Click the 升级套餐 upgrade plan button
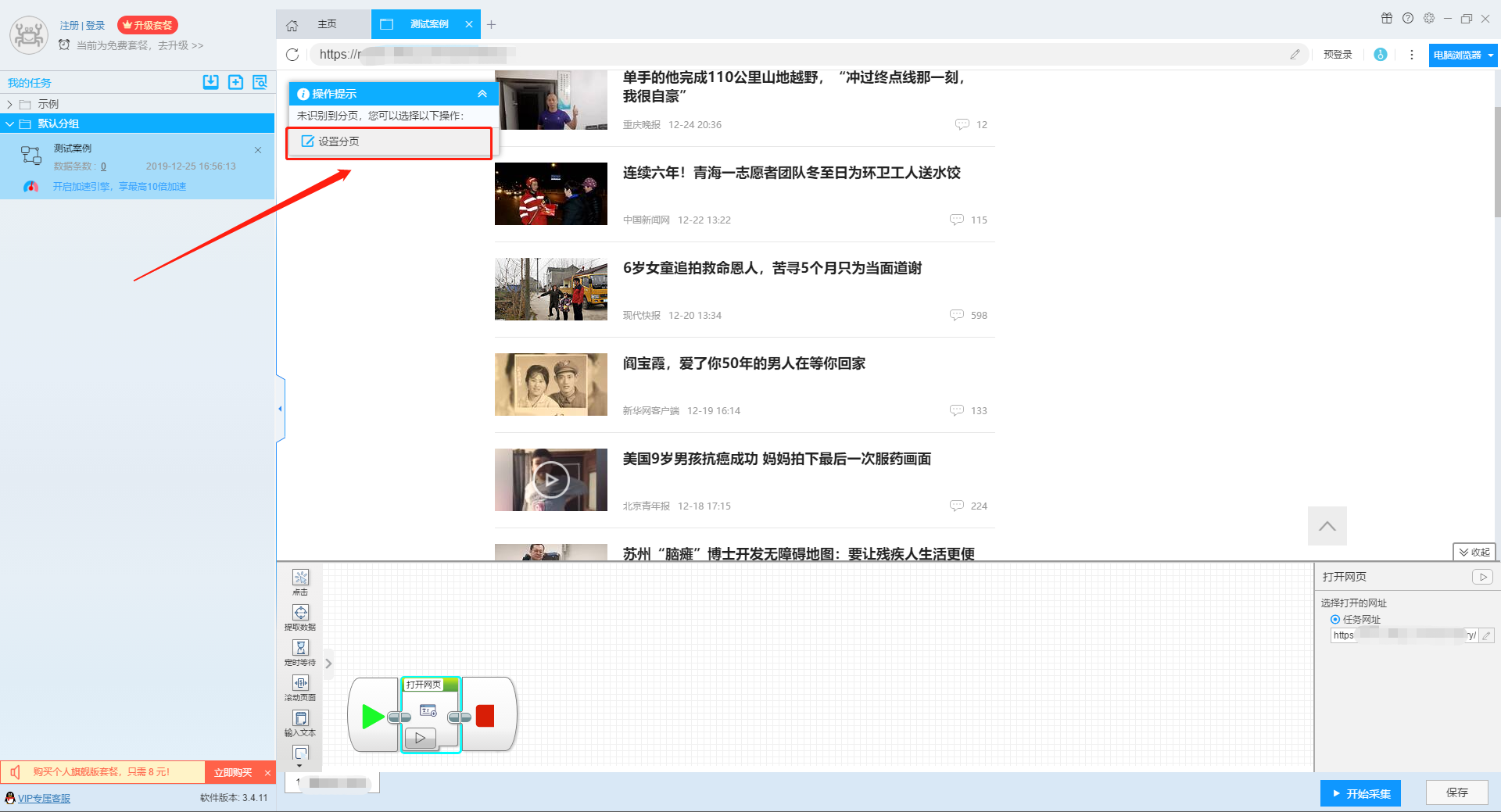This screenshot has width=1501, height=812. 148,25
